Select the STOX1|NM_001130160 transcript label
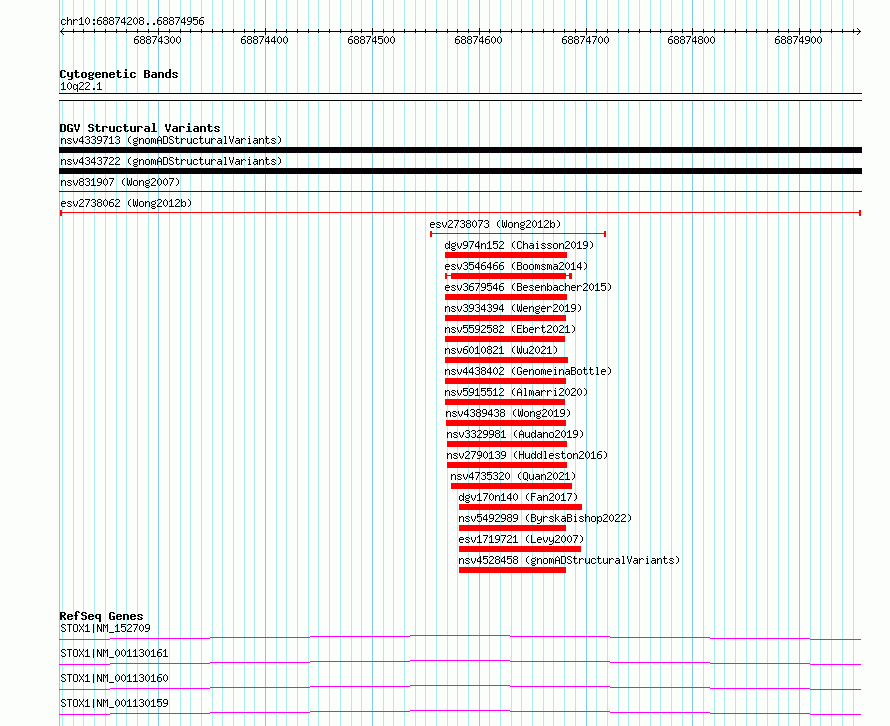 [x=114, y=678]
